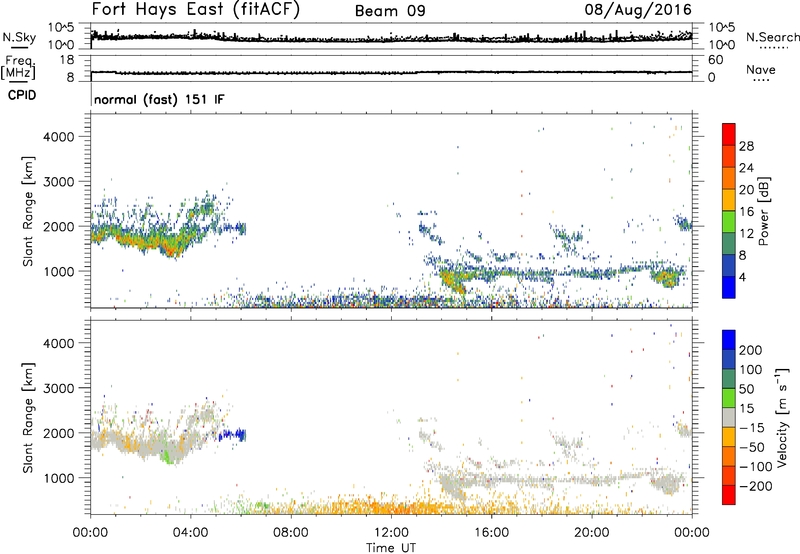
Task: Click the blue velocity patch near 06:00 at 2000 km
Action: point(233,435)
